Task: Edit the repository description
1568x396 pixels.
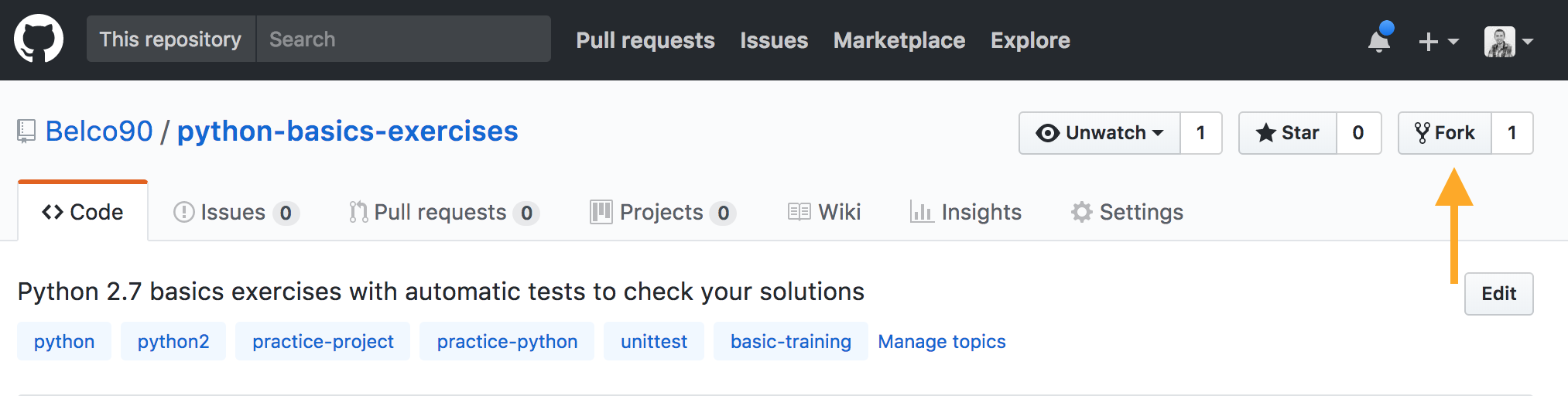Action: (x=1498, y=294)
